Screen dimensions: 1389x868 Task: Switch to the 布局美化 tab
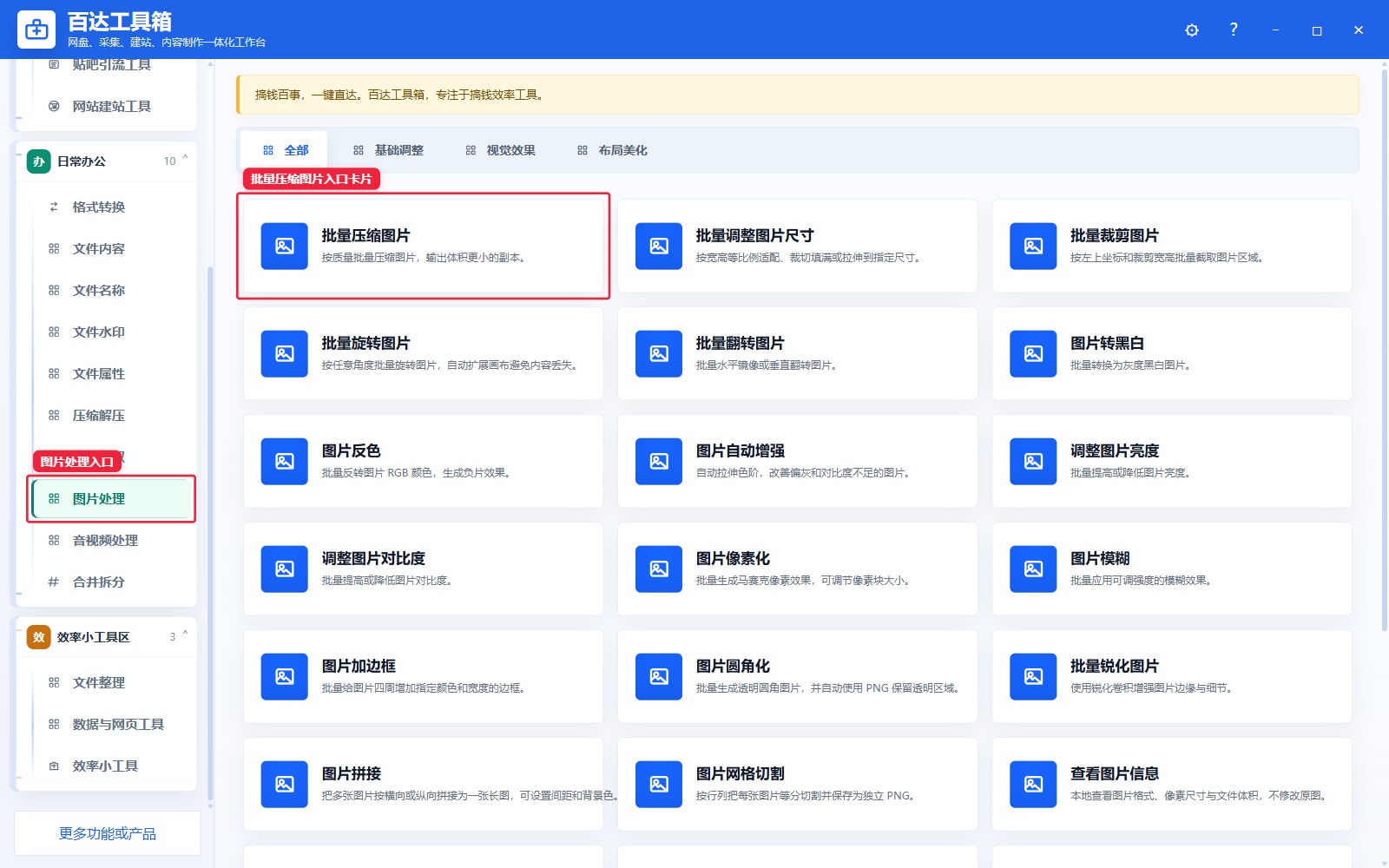click(x=612, y=150)
